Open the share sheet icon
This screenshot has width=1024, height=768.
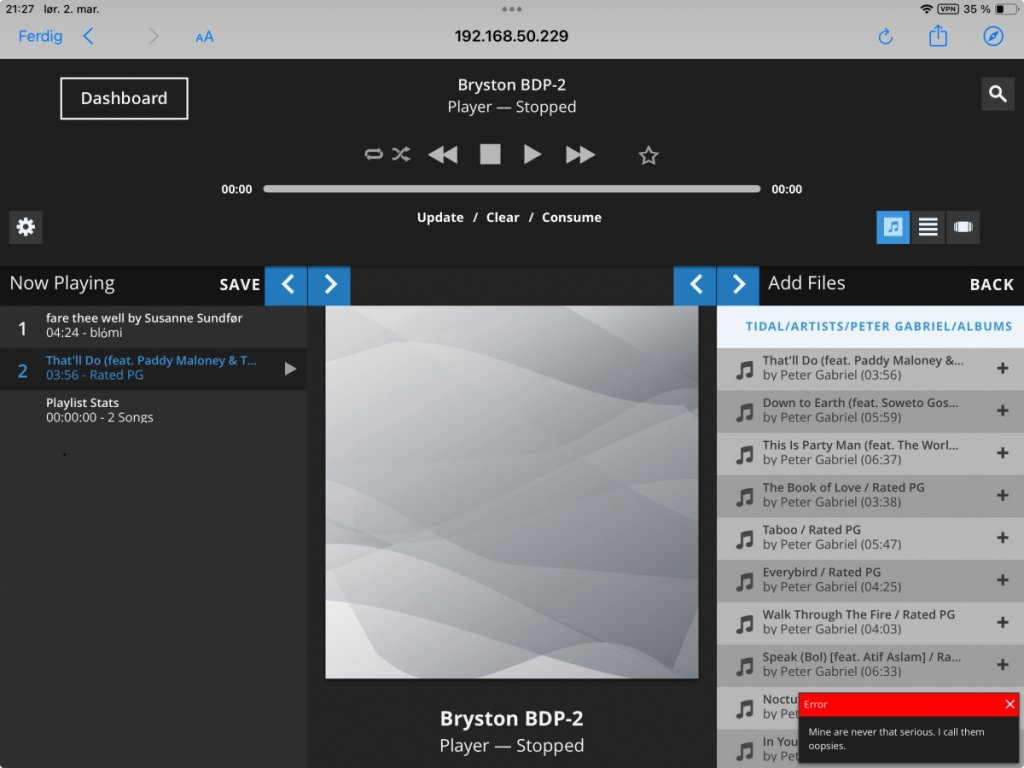tap(938, 35)
